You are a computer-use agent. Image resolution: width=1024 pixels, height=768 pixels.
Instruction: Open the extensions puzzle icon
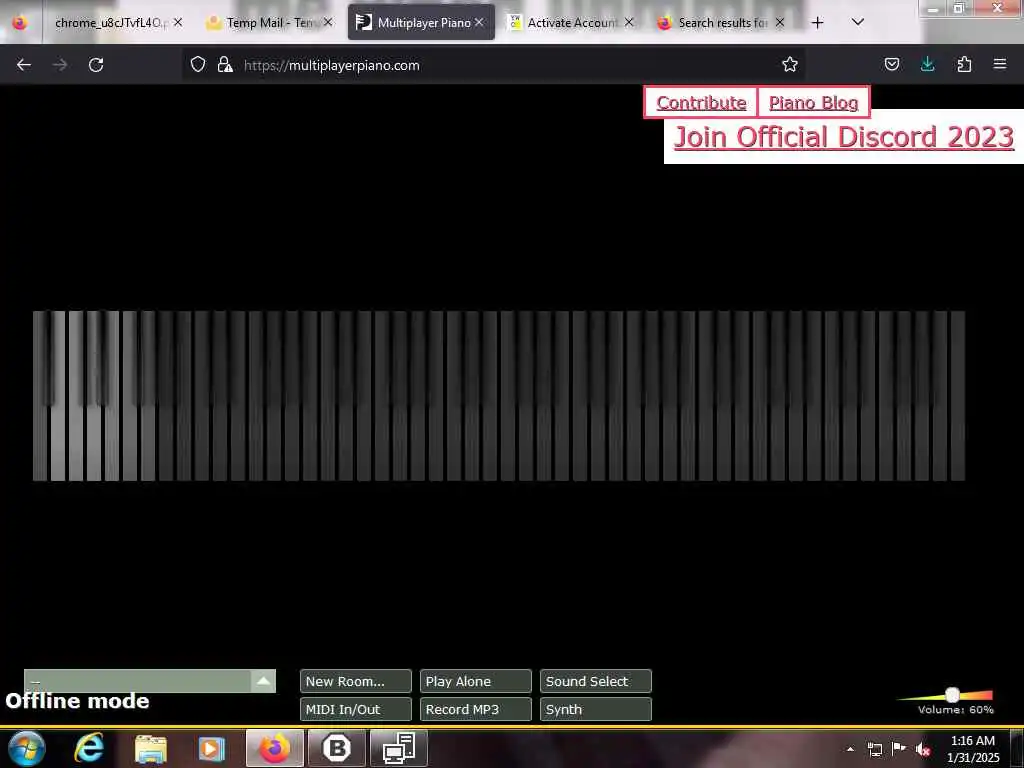click(x=964, y=64)
